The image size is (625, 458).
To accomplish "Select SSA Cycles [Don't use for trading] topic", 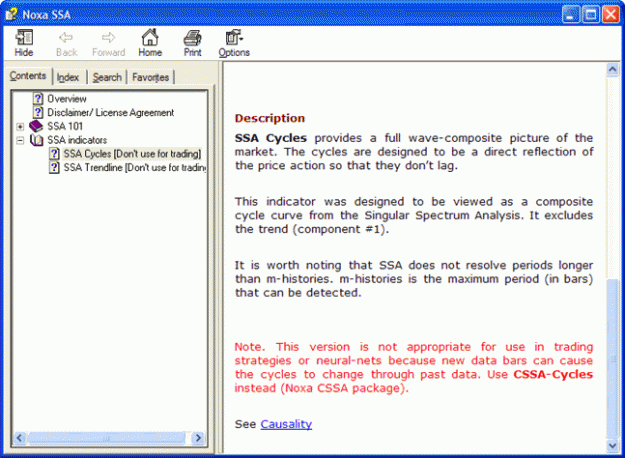I will [132, 154].
